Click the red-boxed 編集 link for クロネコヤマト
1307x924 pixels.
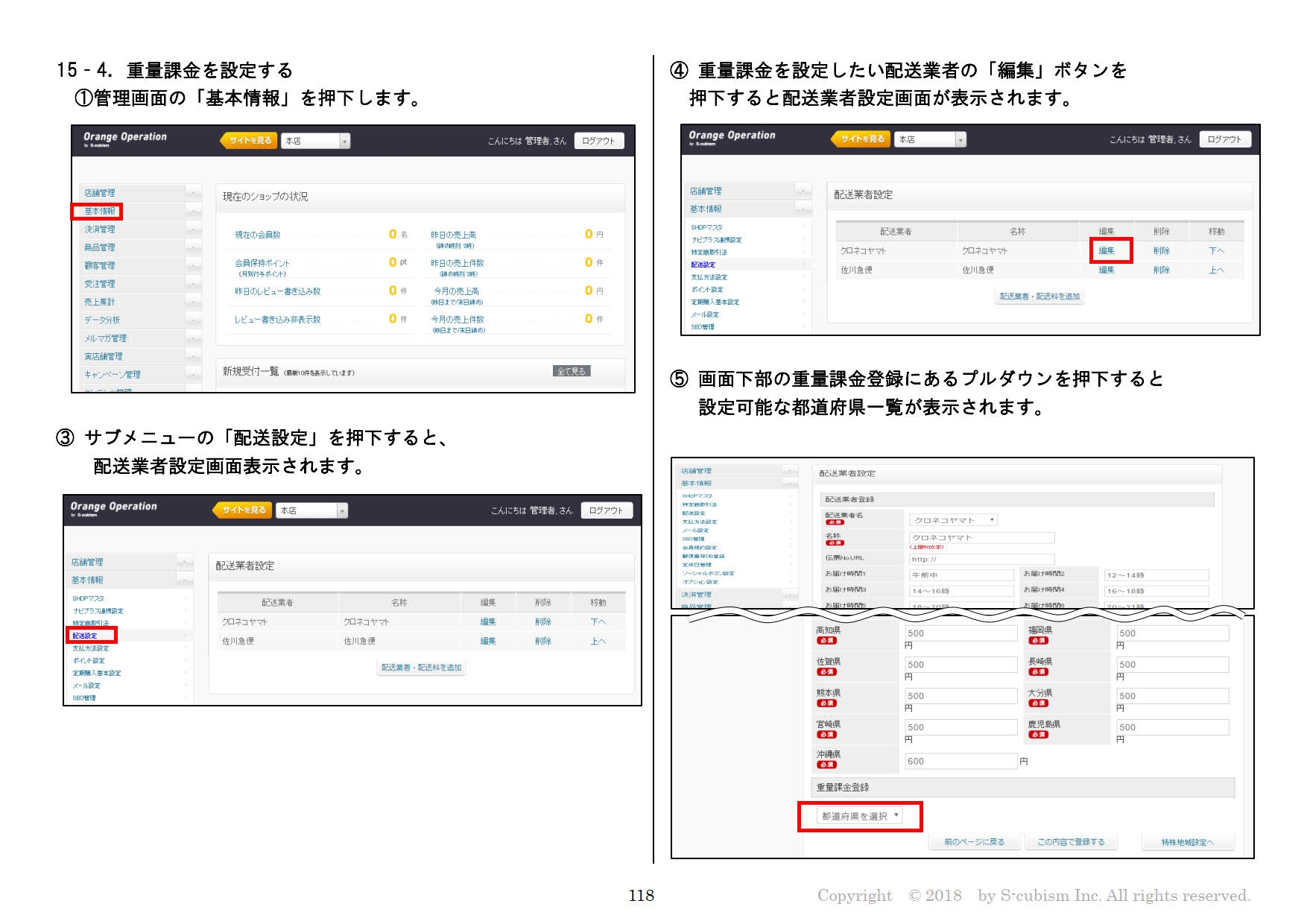[x=1107, y=251]
